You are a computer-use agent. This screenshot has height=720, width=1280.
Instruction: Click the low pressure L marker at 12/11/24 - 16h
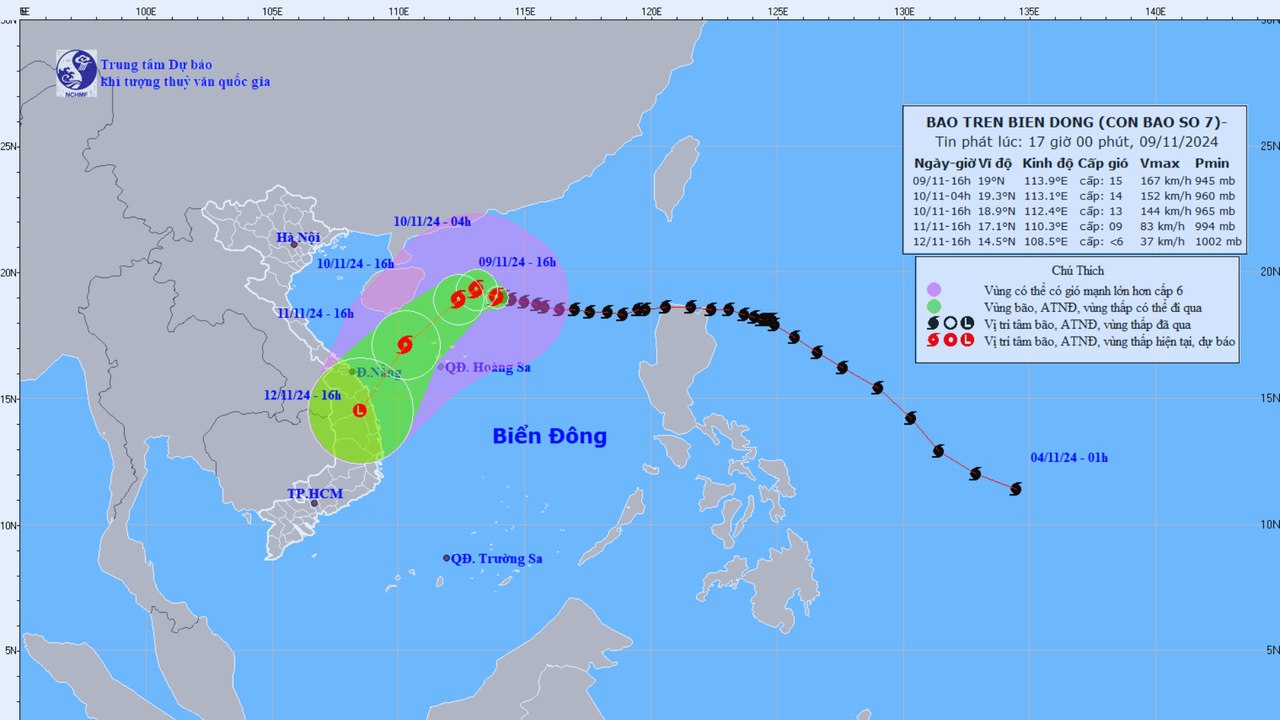pyautogui.click(x=360, y=410)
